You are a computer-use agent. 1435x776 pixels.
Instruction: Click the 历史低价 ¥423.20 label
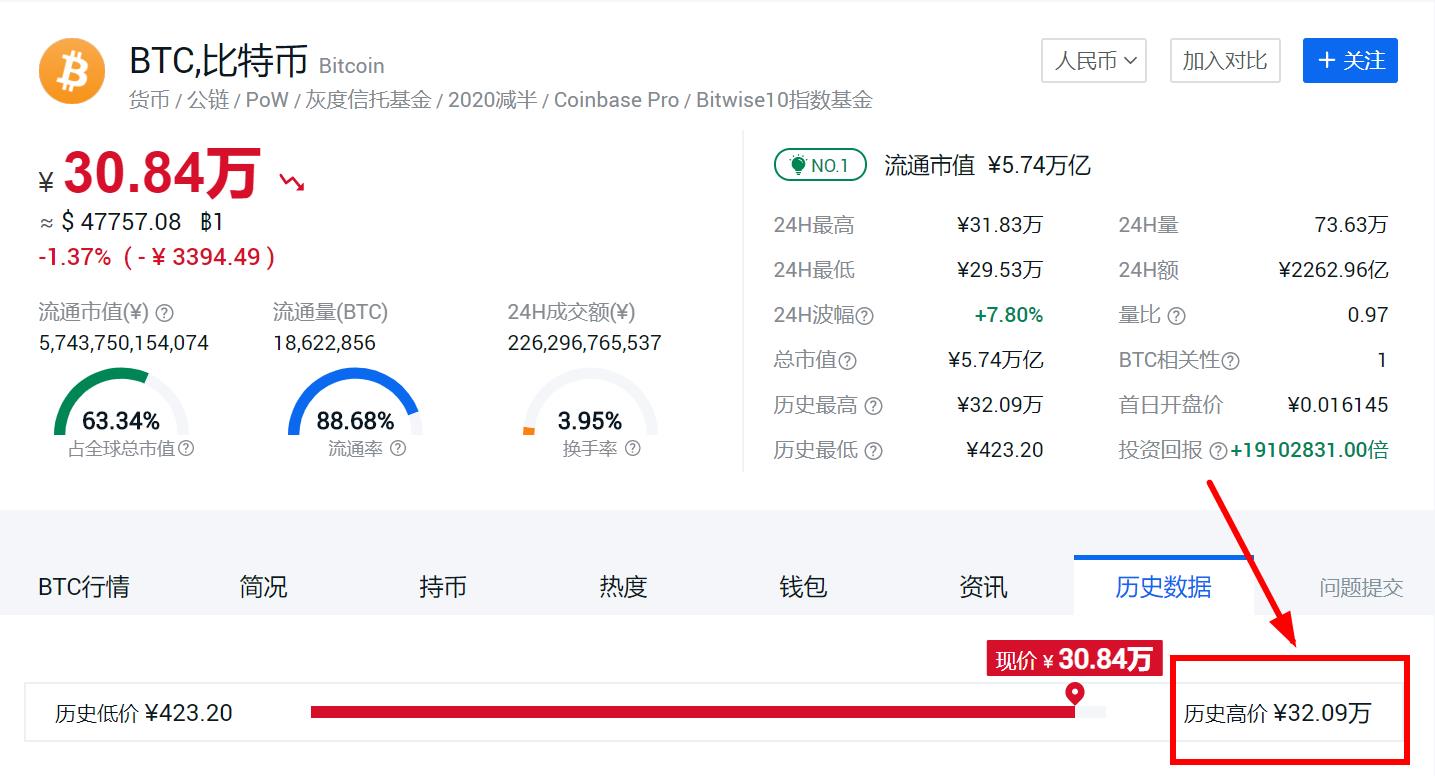[x=144, y=713]
